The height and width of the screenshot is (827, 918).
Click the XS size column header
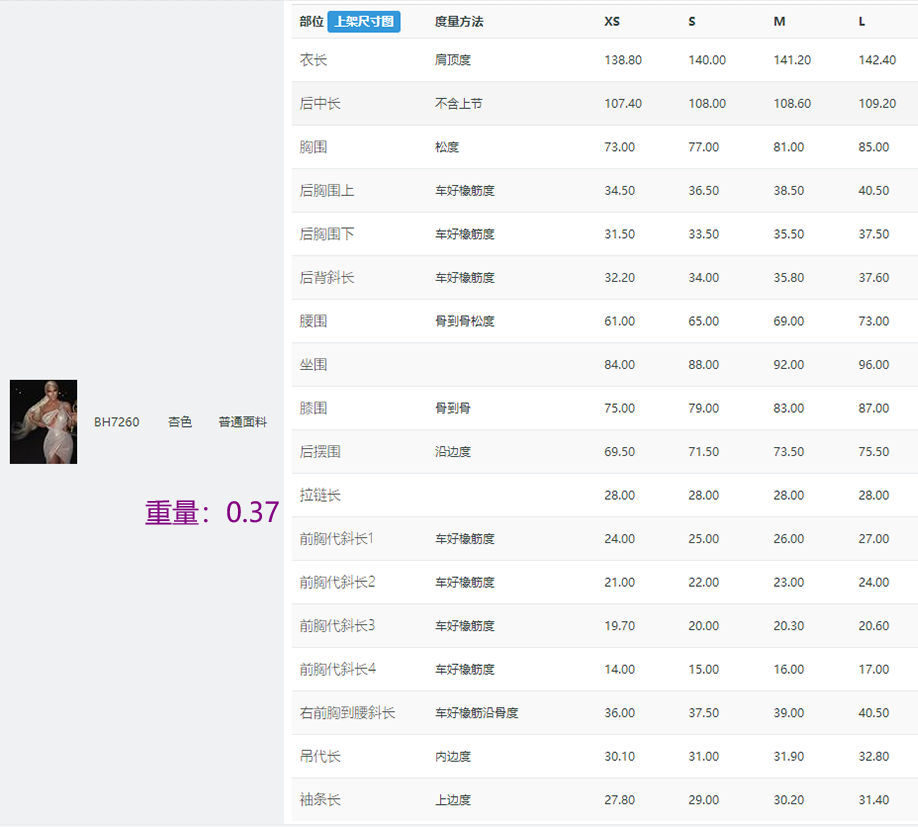point(612,22)
